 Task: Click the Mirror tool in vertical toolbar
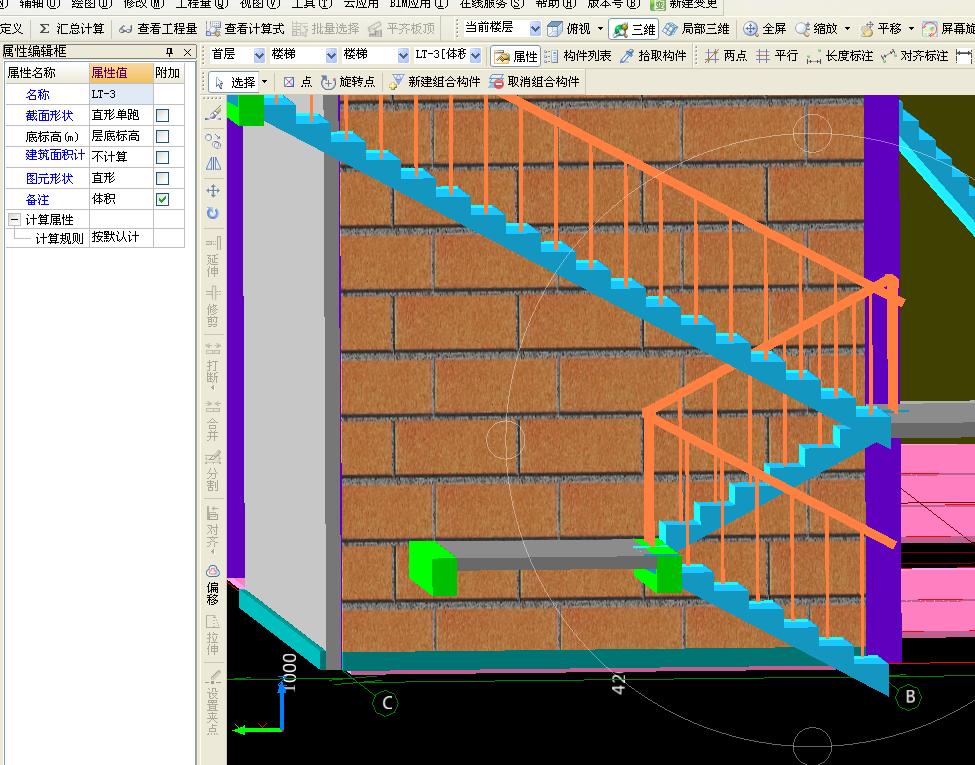(213, 164)
